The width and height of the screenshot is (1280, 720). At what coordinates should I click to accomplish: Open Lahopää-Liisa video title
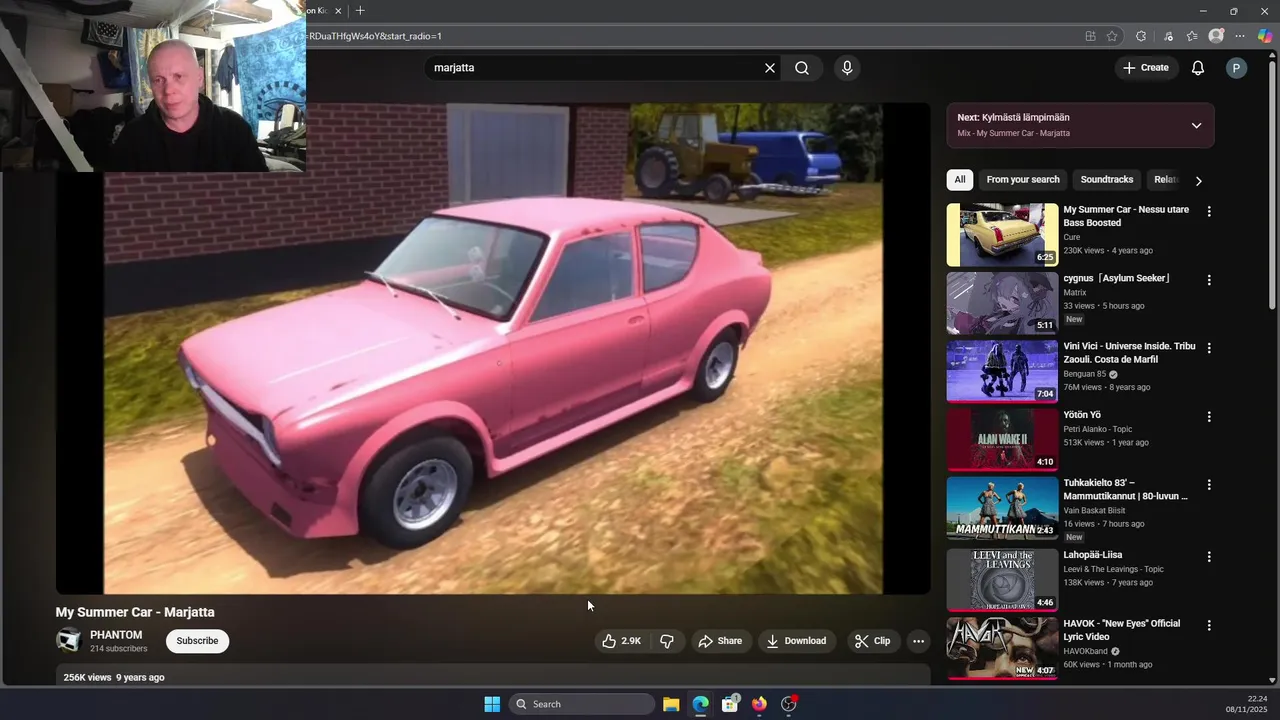click(1093, 555)
